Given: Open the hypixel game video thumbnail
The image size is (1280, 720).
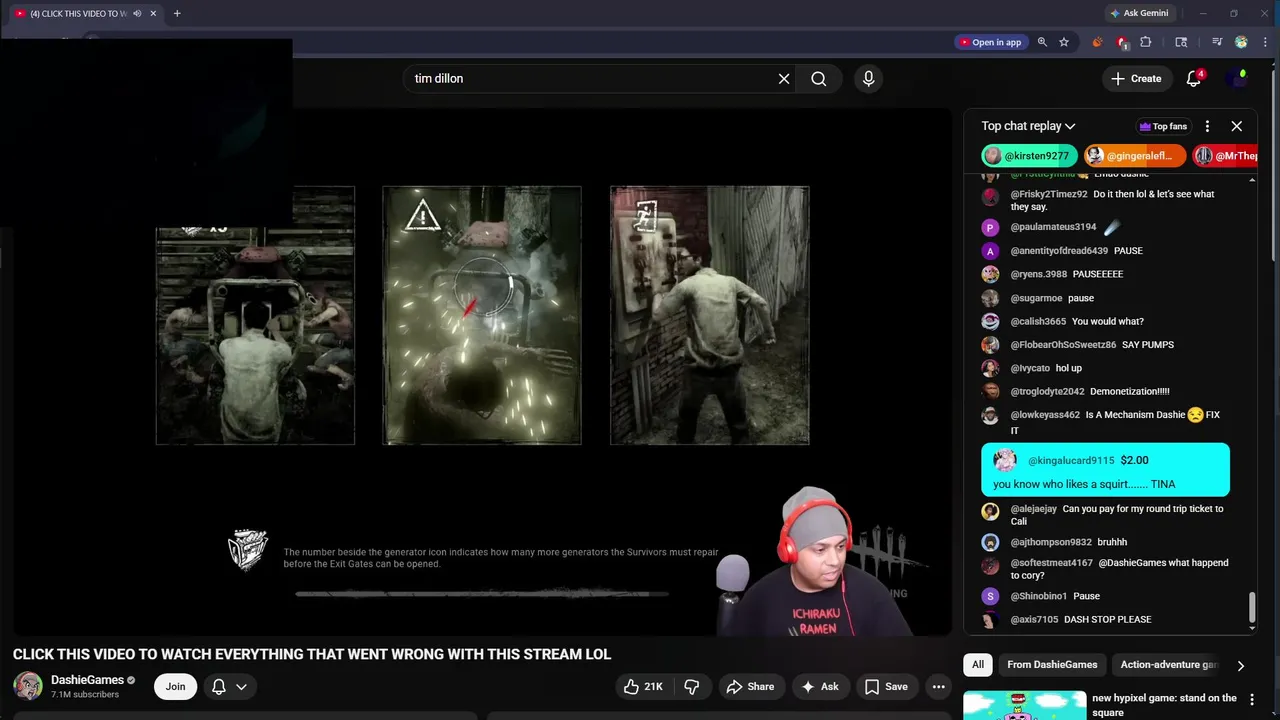Looking at the screenshot, I should [1023, 705].
